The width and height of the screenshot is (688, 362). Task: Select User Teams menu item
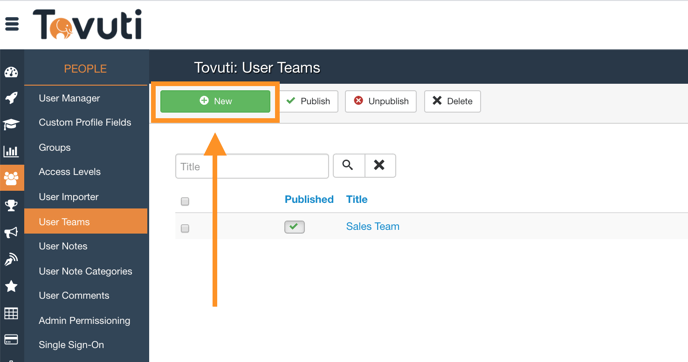[x=86, y=222]
